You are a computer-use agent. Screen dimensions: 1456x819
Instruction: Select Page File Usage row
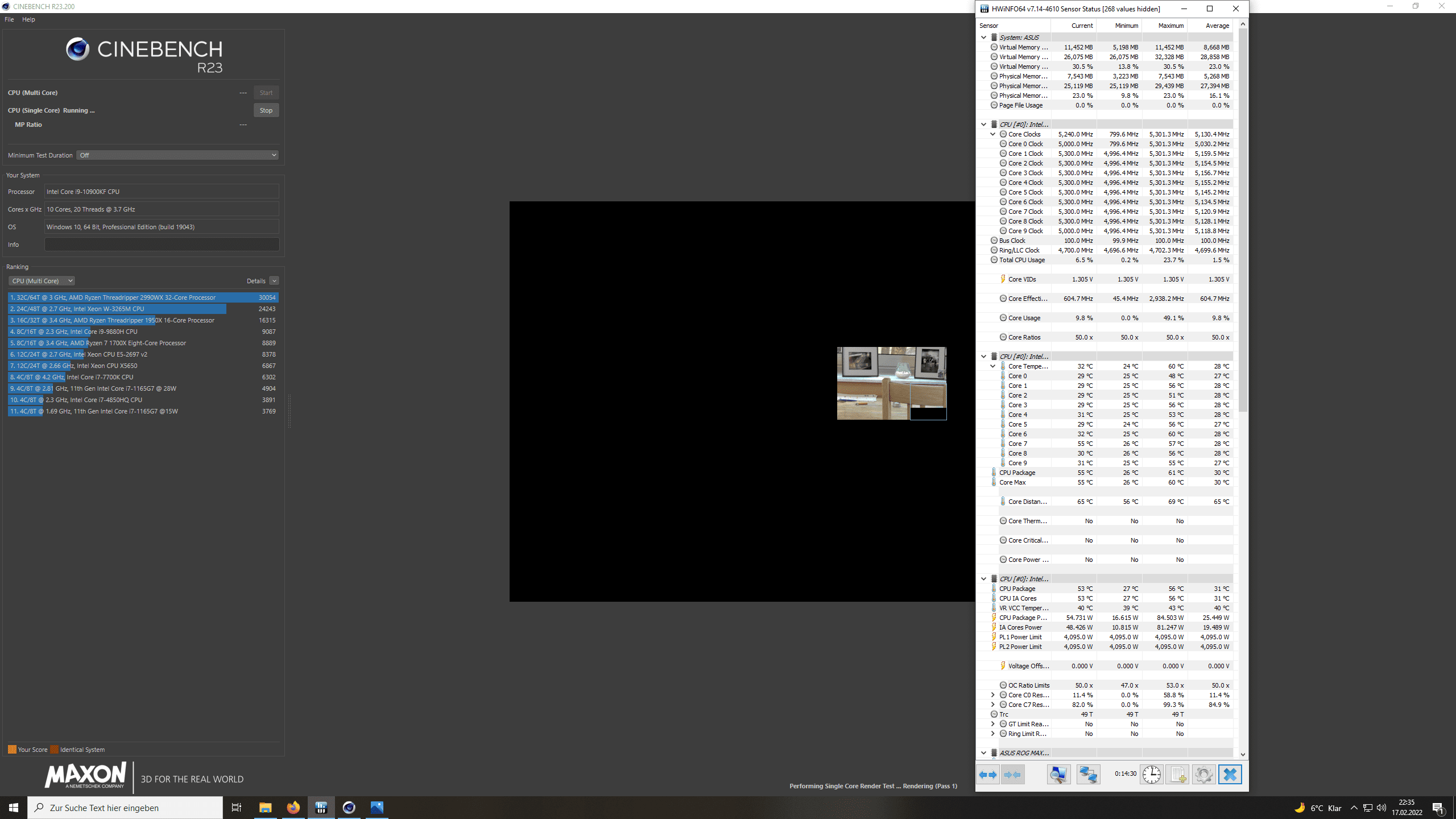[x=1105, y=105]
